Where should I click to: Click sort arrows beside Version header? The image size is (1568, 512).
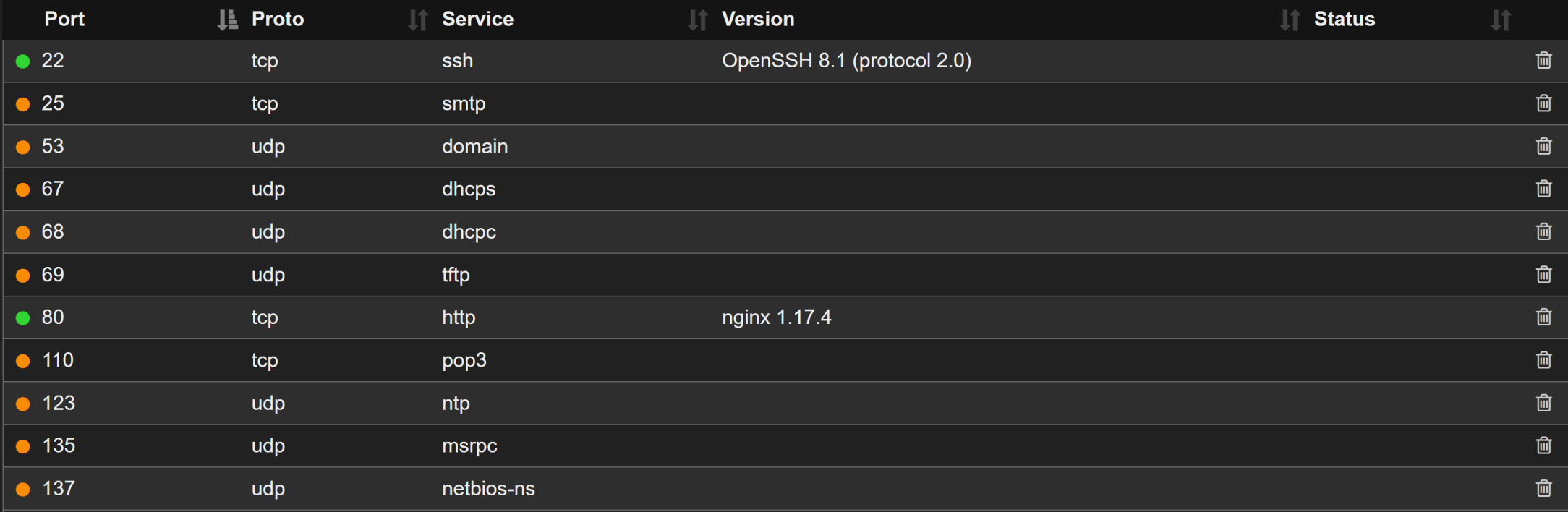click(1290, 20)
